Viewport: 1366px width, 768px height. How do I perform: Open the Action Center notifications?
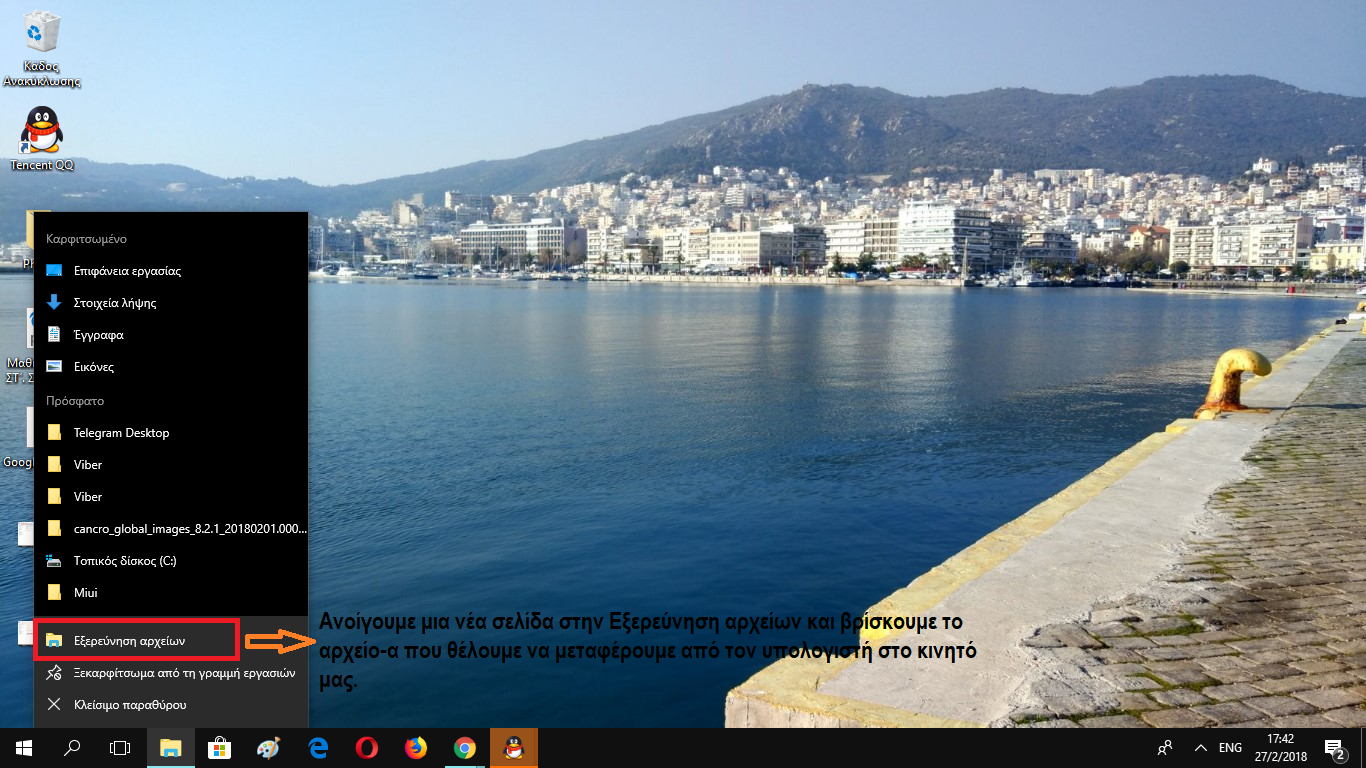pos(1334,747)
